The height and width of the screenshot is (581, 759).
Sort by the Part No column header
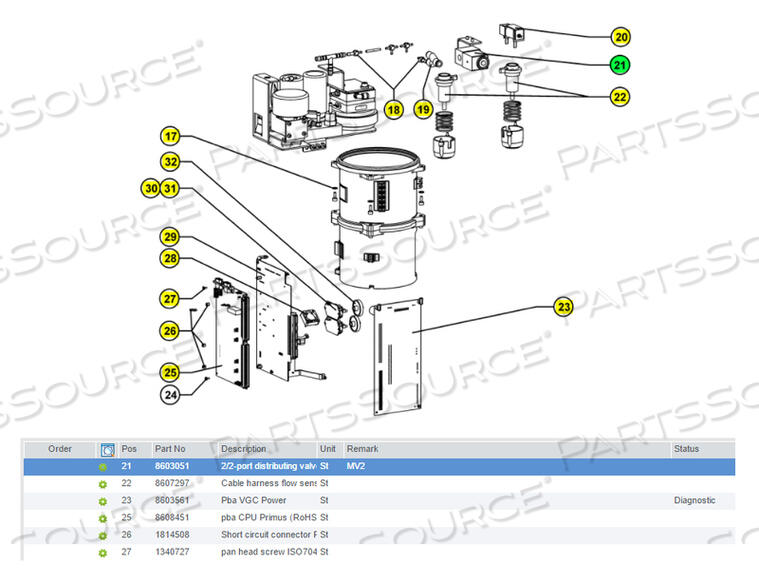point(170,449)
